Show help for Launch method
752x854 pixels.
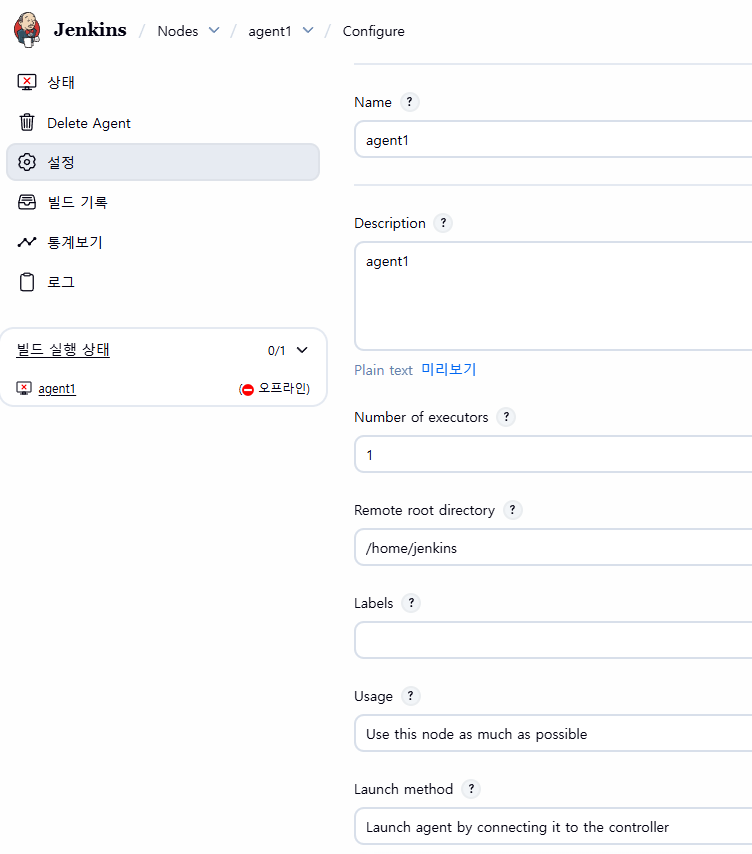[471, 789]
